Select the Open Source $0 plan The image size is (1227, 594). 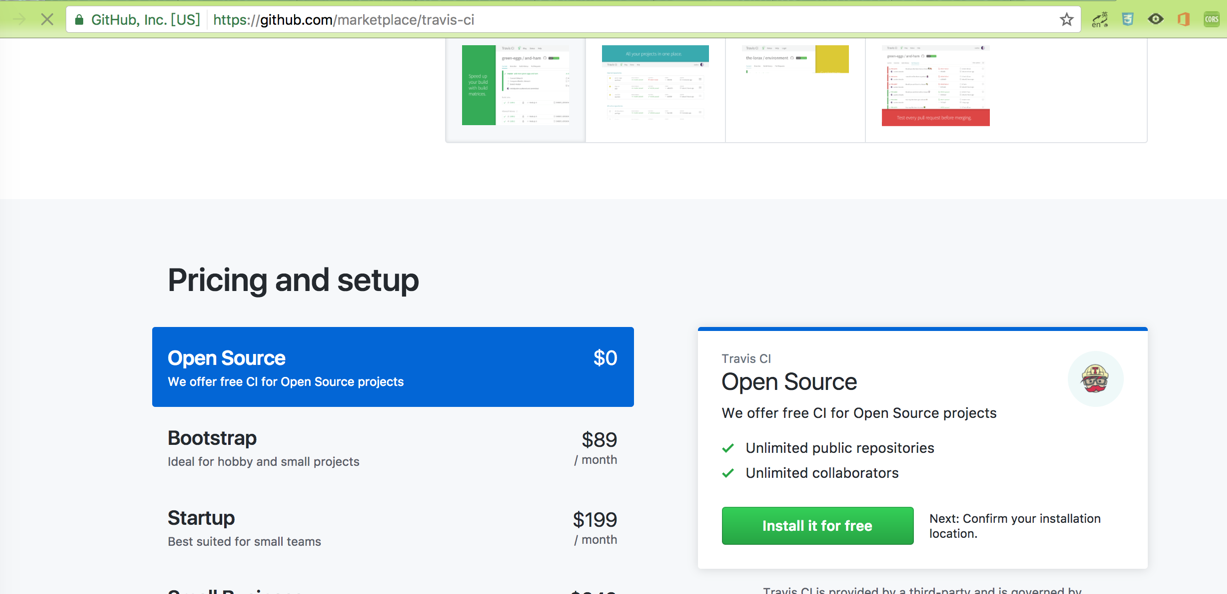(x=393, y=367)
